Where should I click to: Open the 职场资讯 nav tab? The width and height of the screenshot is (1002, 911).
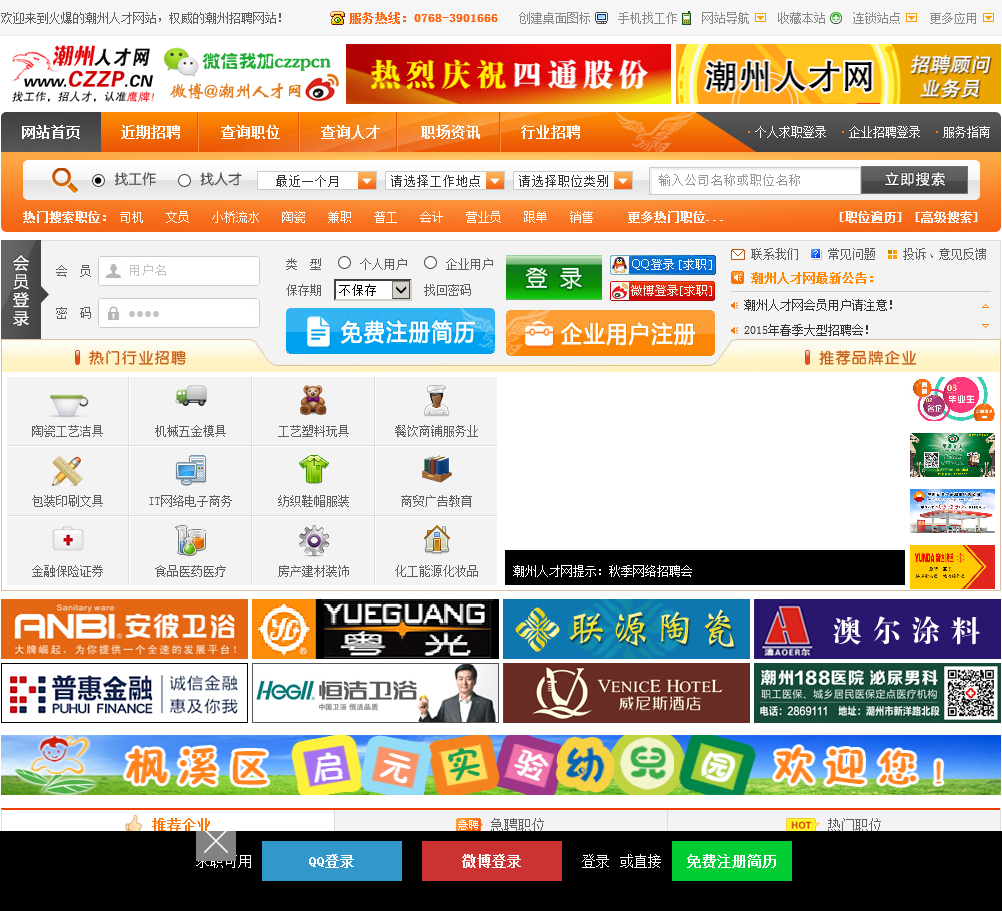click(x=450, y=132)
